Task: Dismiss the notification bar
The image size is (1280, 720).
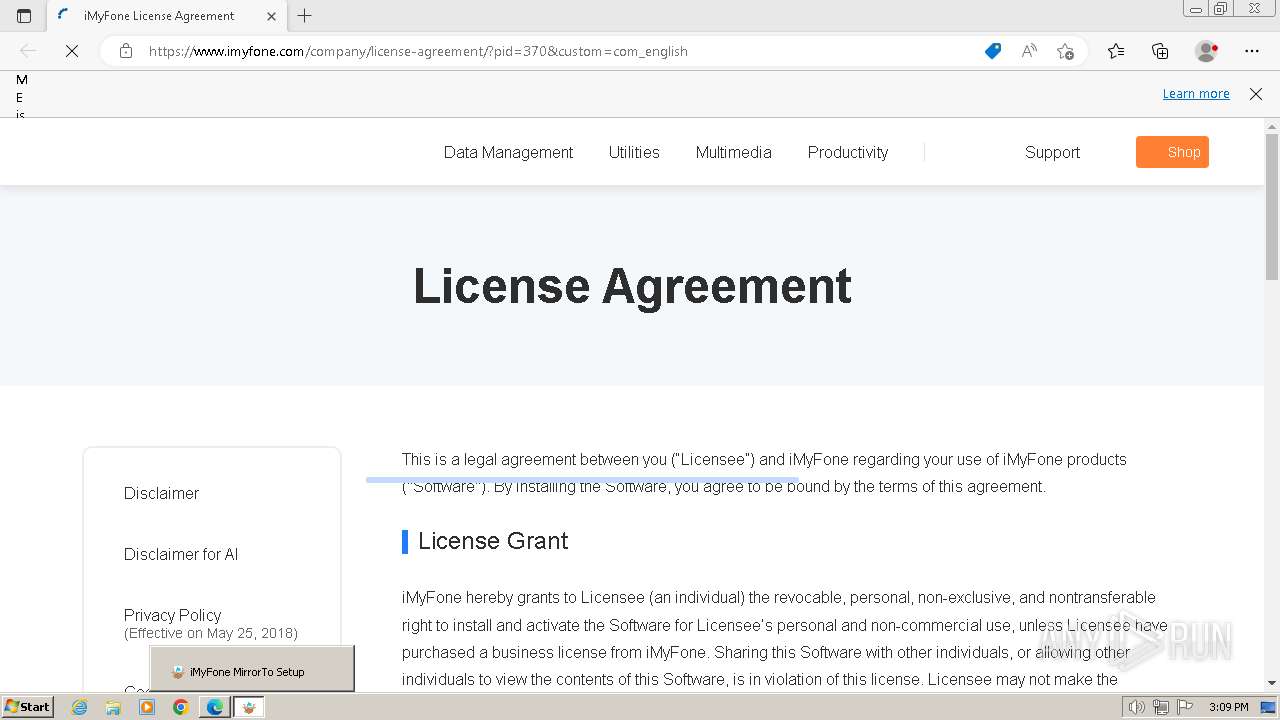Action: [x=1256, y=94]
